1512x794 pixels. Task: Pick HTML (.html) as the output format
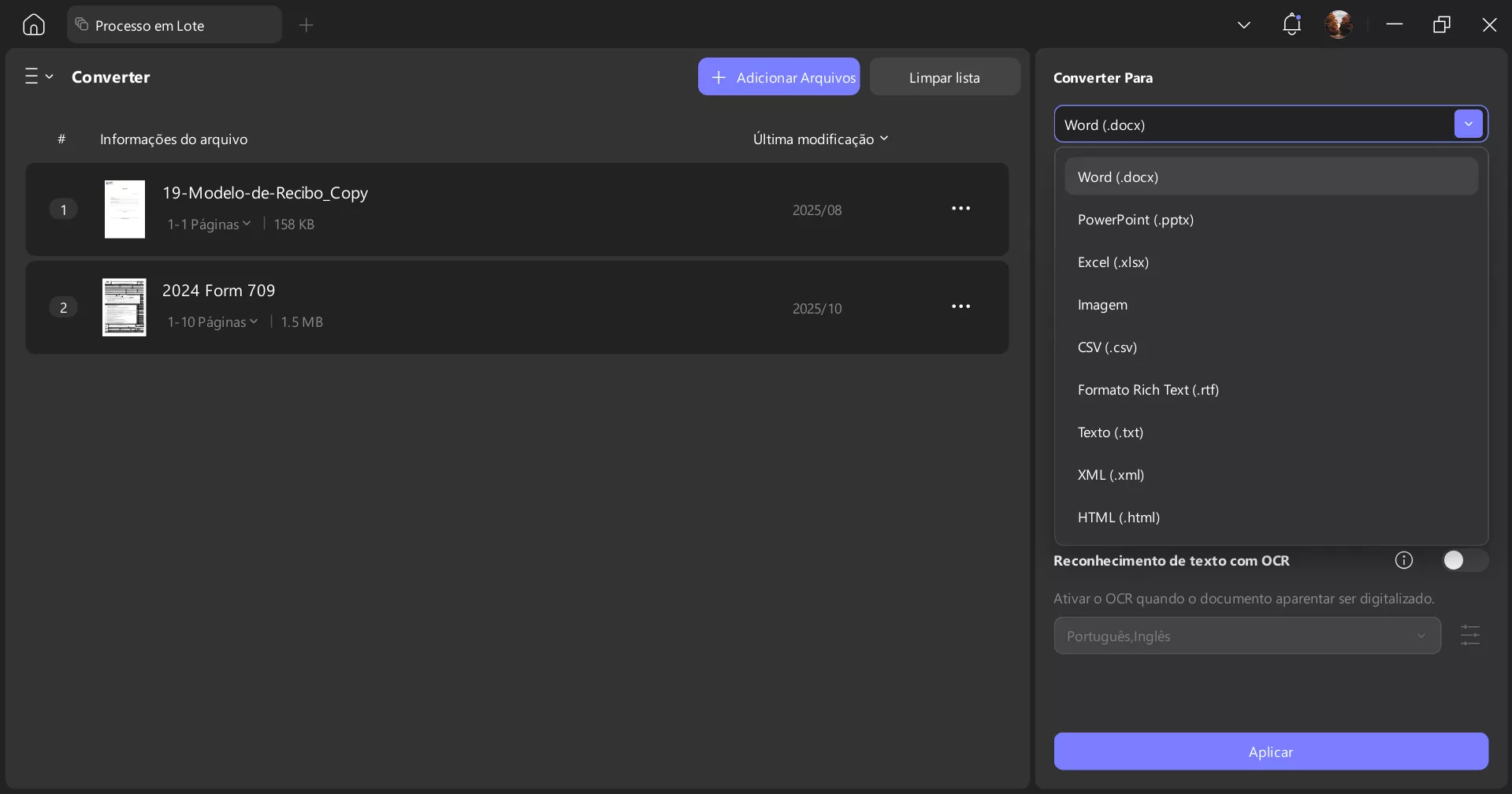pos(1118,518)
